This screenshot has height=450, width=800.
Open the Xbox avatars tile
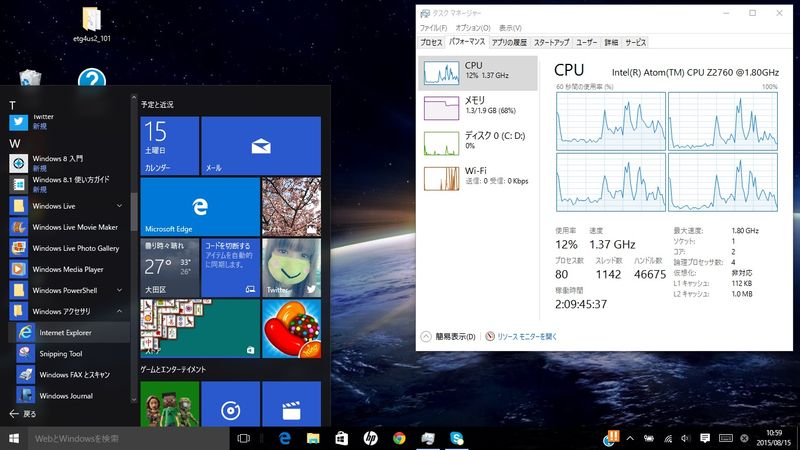[x=169, y=404]
